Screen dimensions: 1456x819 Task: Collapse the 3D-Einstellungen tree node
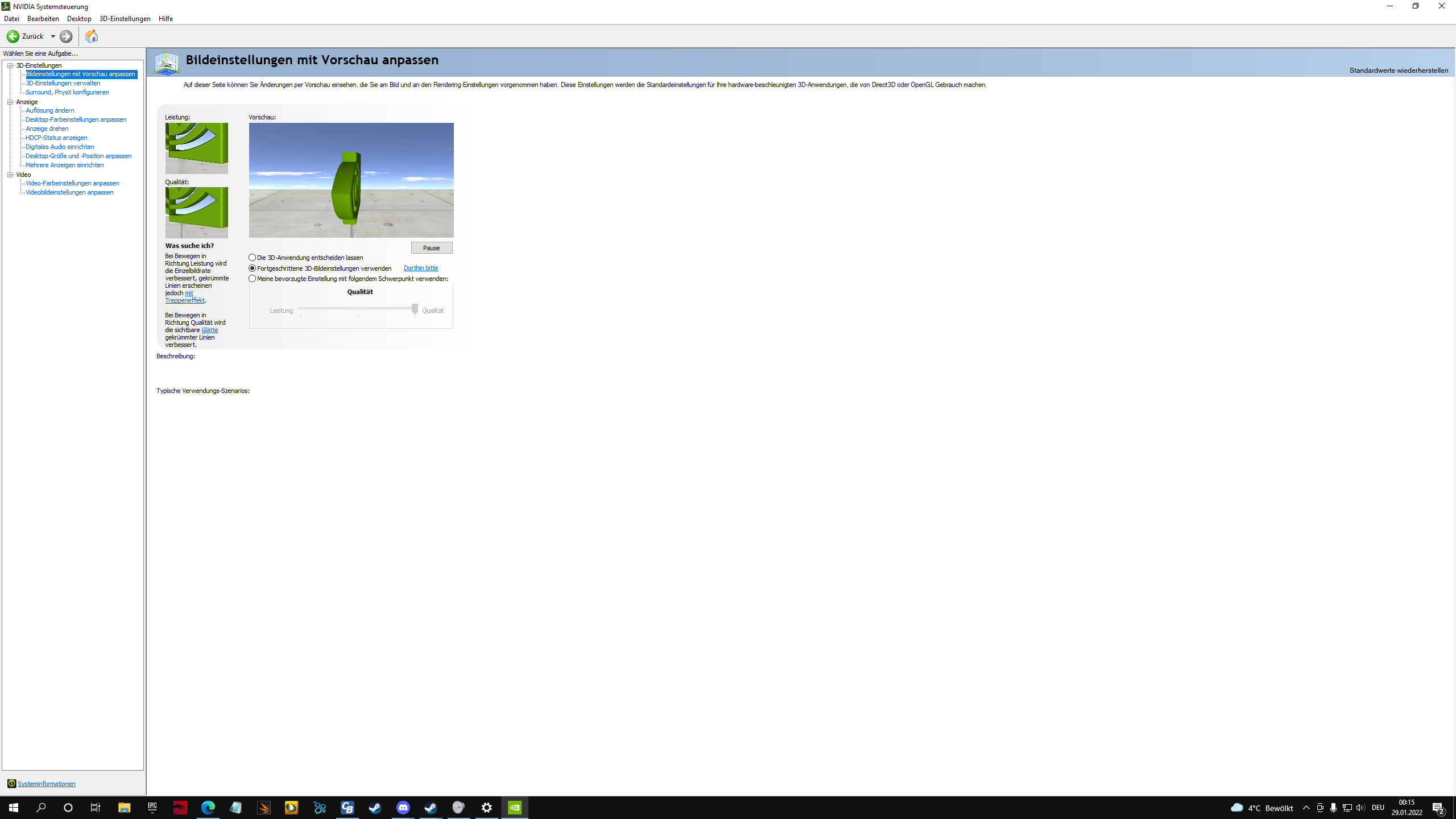click(10, 65)
